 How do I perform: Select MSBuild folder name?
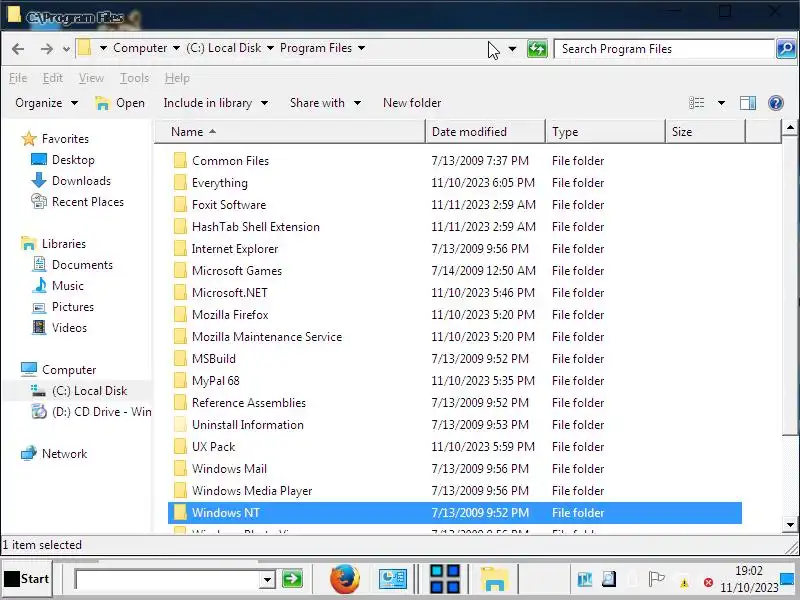click(x=214, y=359)
